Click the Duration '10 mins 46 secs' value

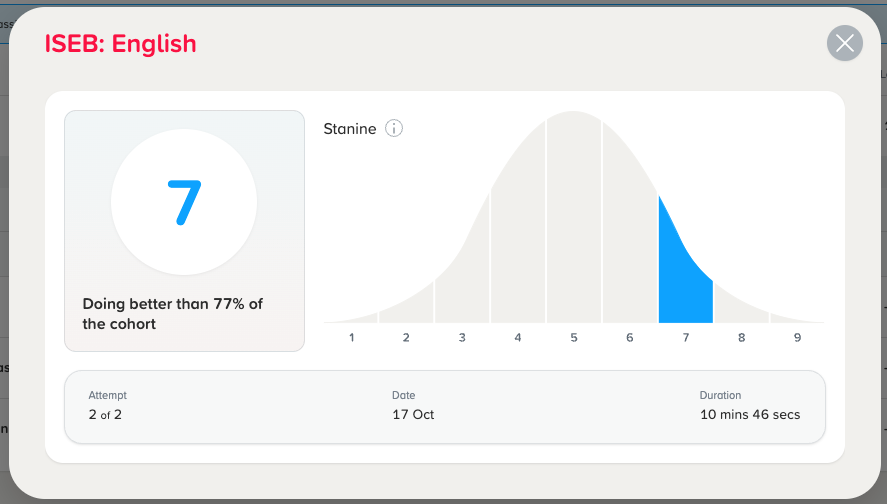coord(750,415)
